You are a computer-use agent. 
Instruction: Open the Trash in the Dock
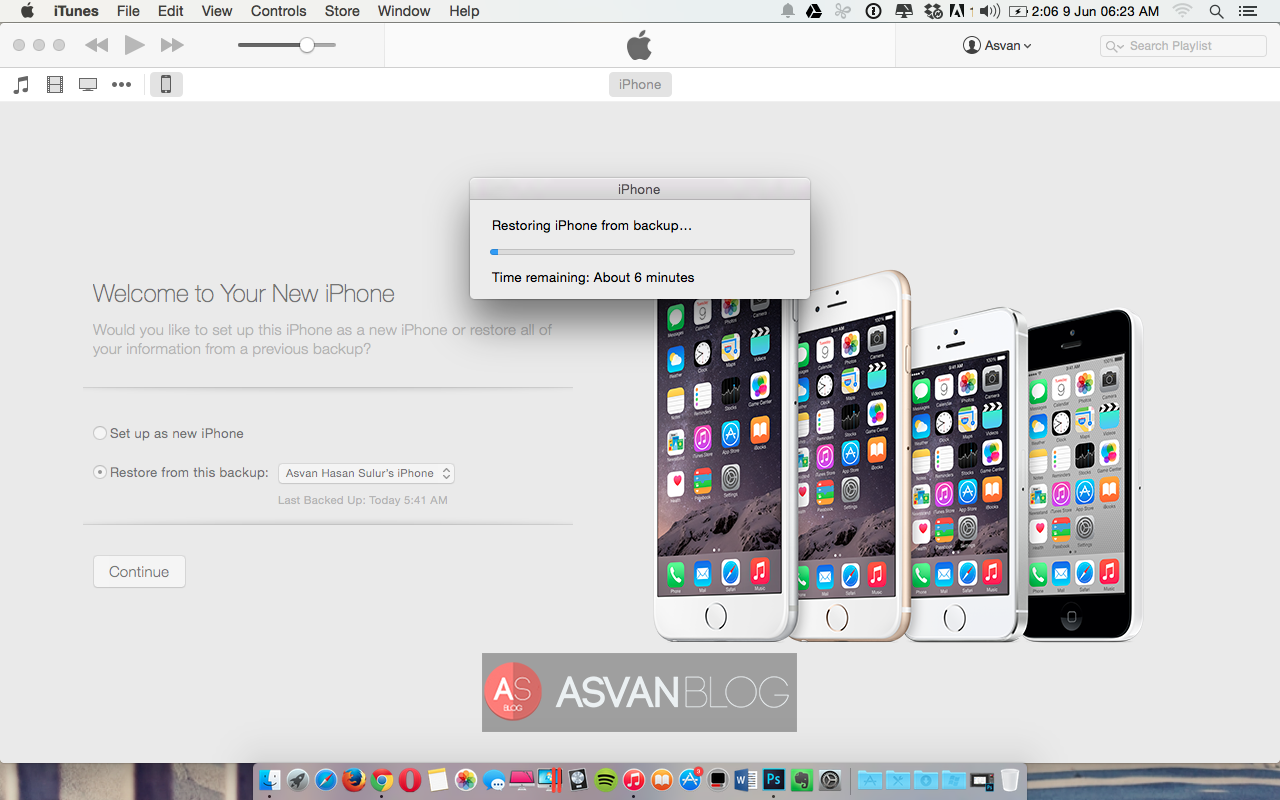tap(1010, 780)
